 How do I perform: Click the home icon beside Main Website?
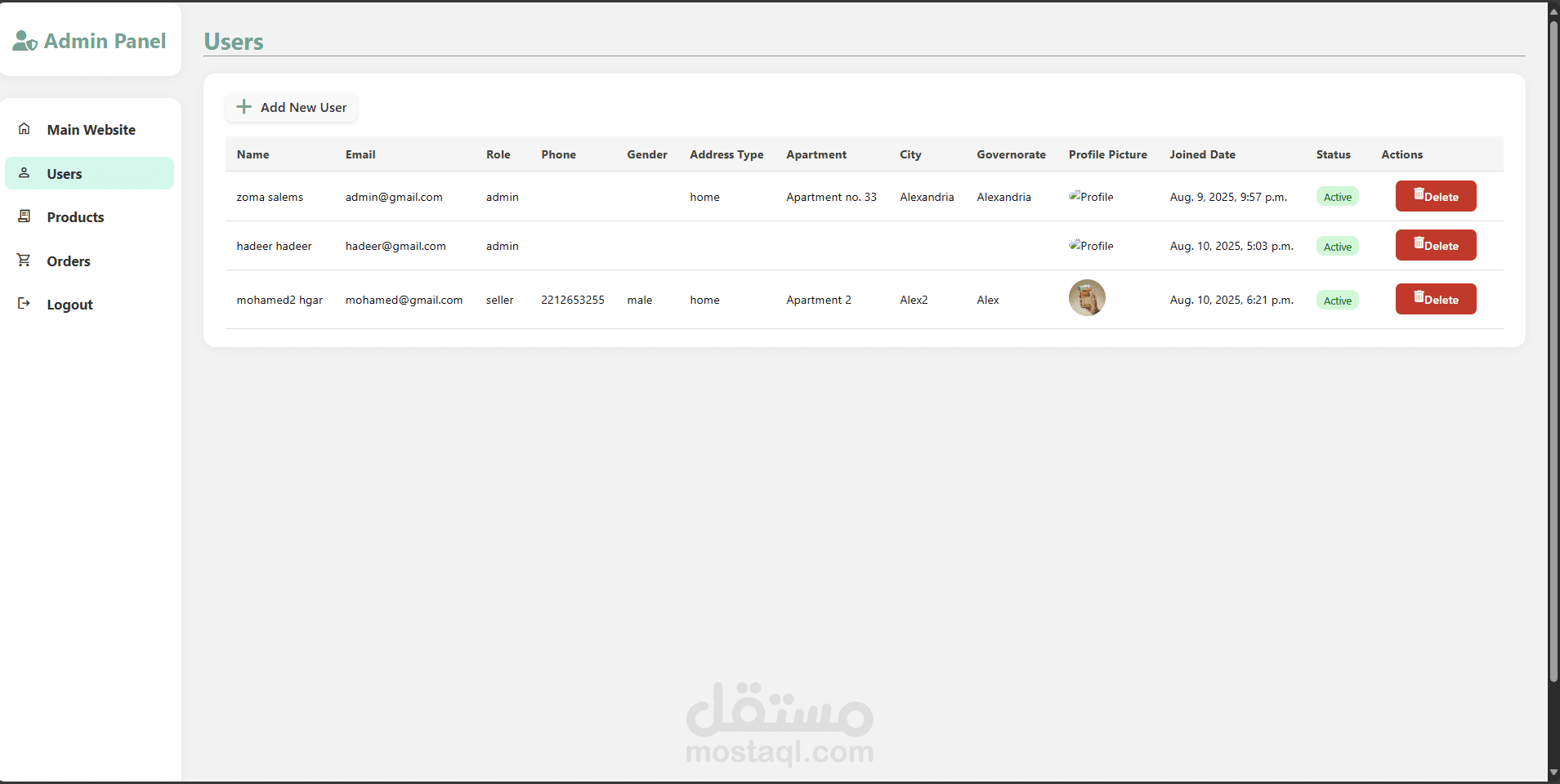coord(25,129)
